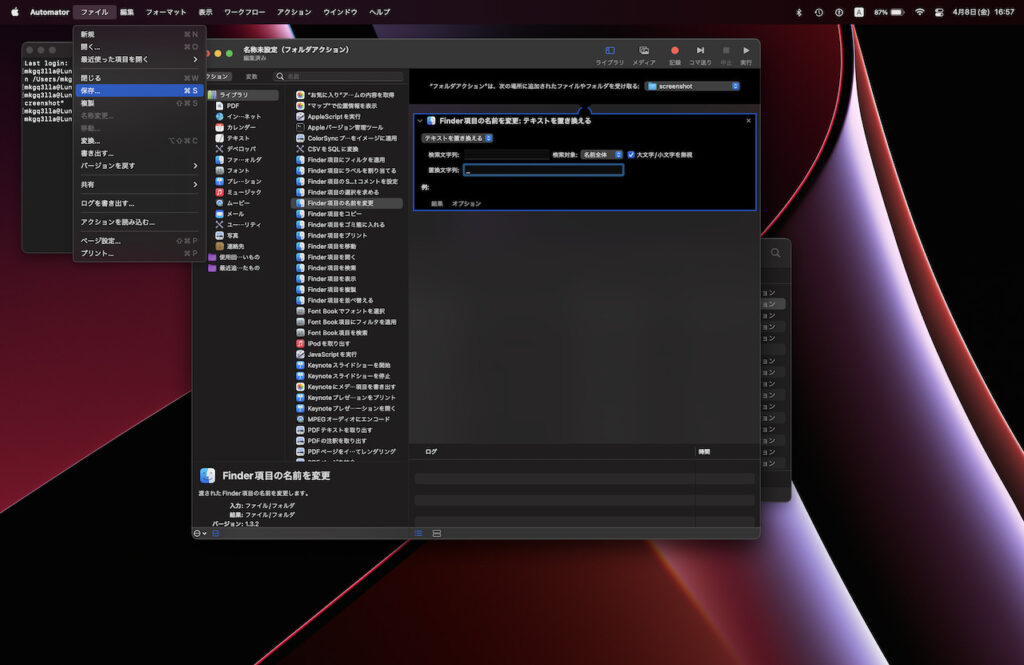Select Keynoteスライドショーを開始 action
1024x665 pixels.
pyautogui.click(x=348, y=365)
